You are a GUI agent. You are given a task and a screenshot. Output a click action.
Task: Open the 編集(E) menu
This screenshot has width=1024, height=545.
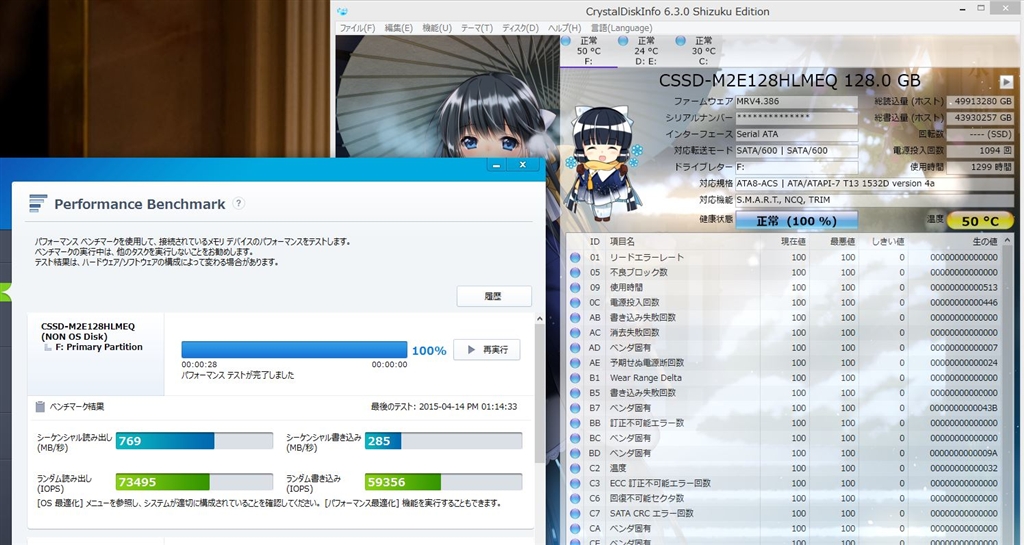coord(398,28)
